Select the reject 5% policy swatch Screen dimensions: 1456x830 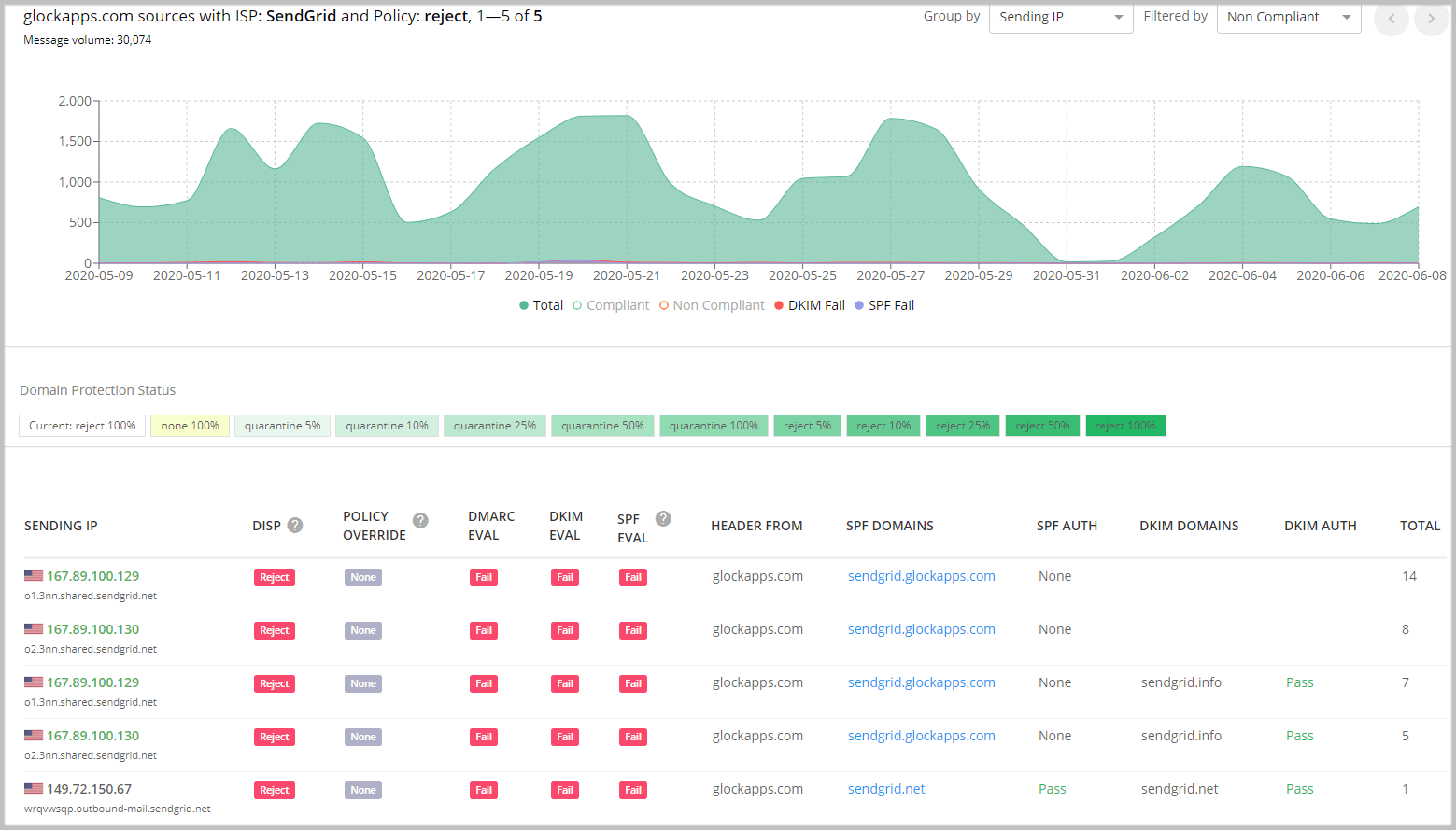click(x=807, y=426)
